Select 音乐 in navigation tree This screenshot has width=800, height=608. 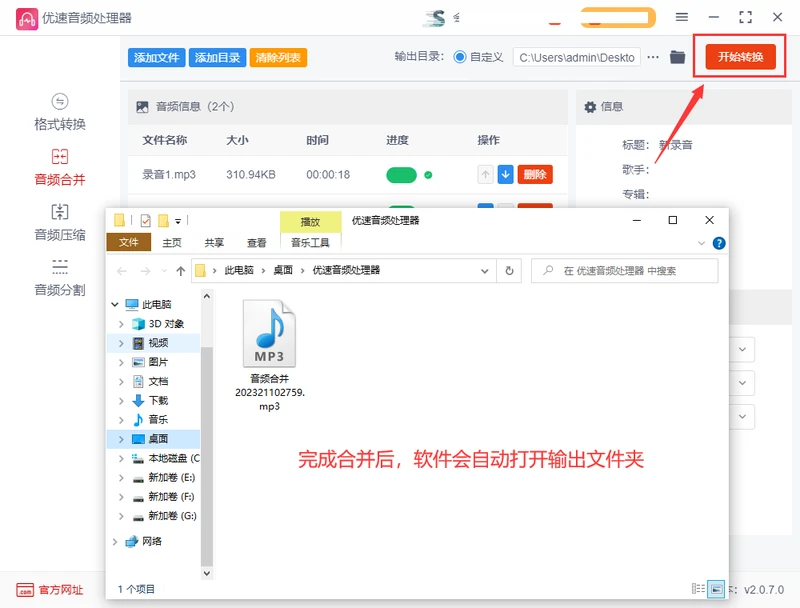158,420
